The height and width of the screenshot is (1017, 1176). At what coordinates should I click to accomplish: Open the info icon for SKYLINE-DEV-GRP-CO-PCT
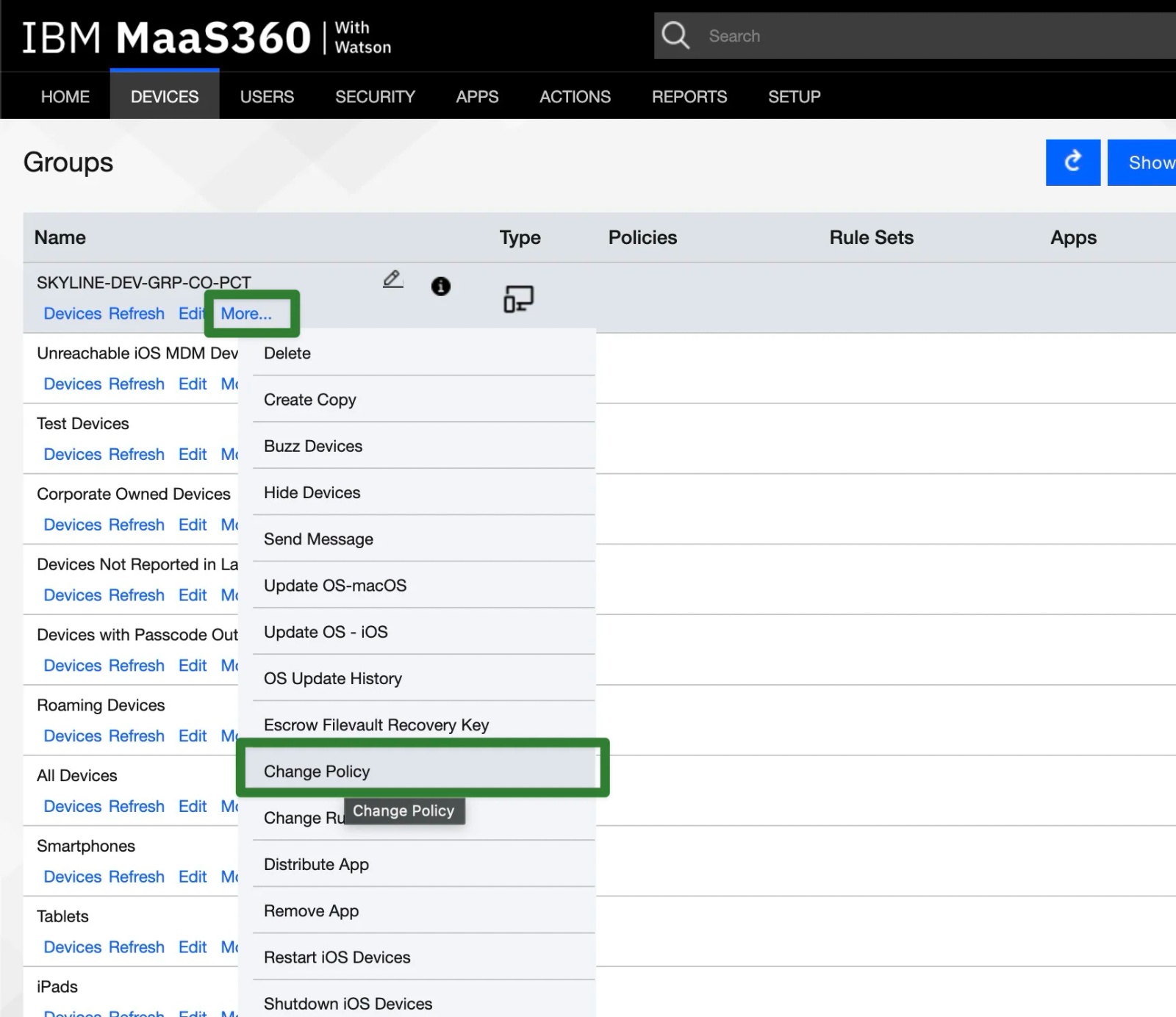441,287
